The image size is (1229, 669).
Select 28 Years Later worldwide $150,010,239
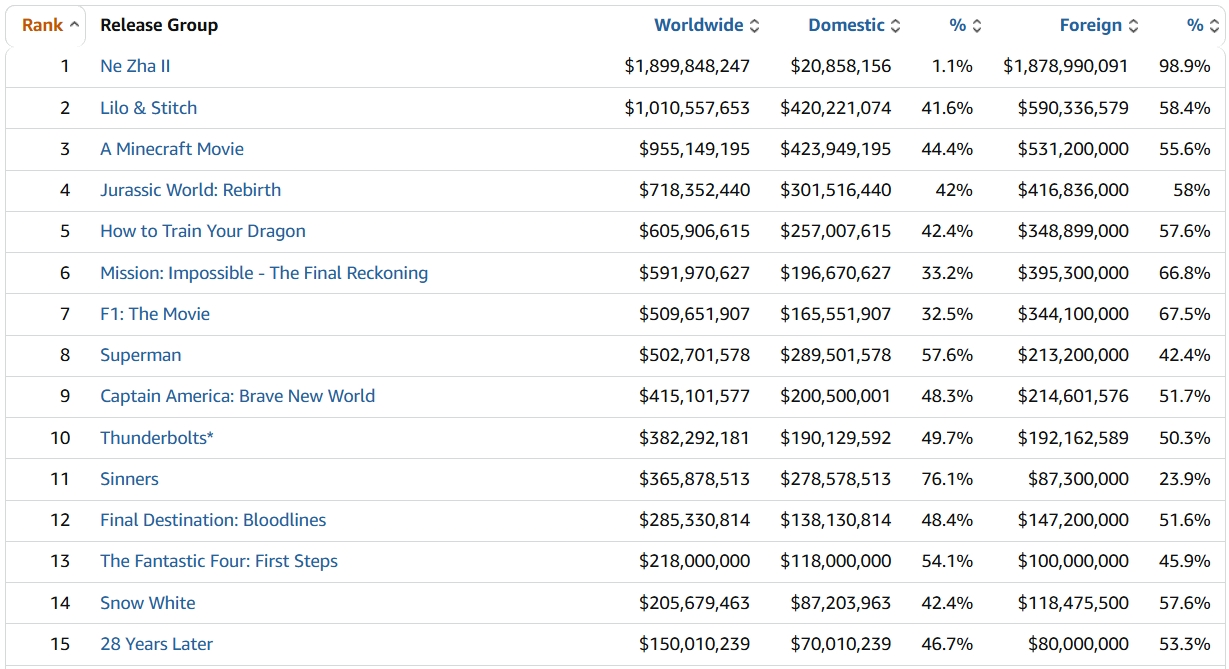point(695,644)
